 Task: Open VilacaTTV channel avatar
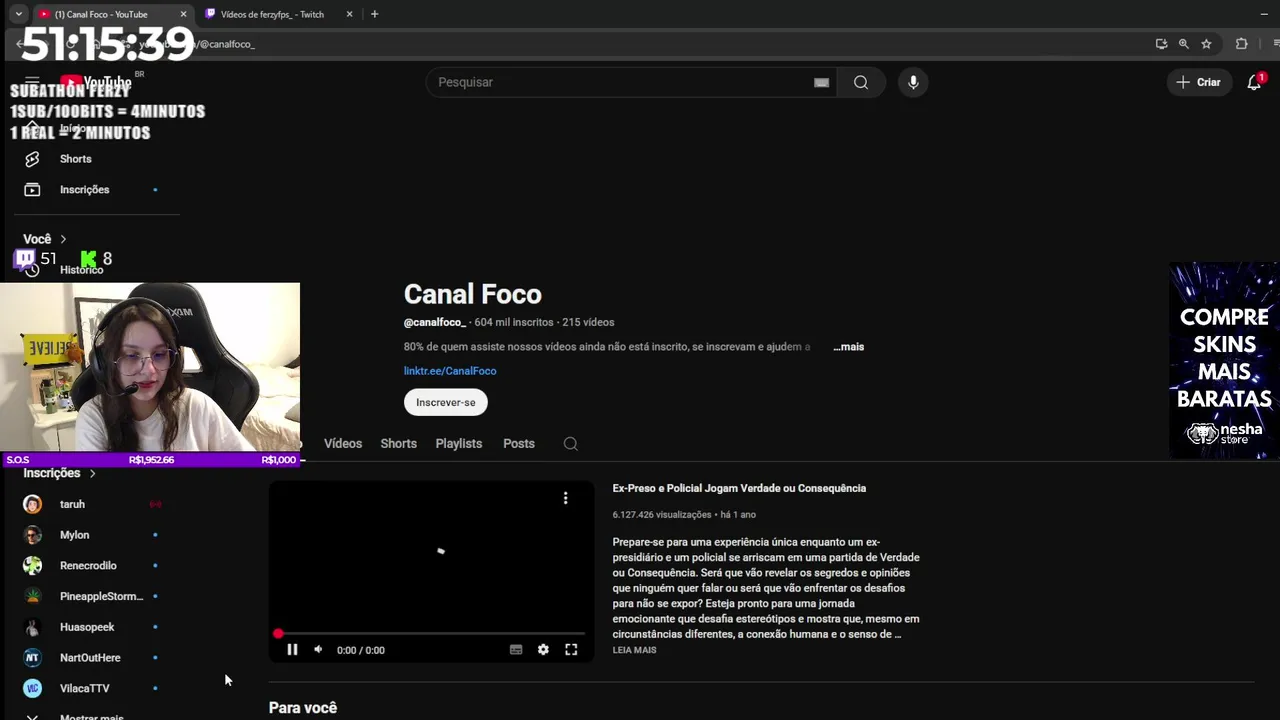click(33, 689)
